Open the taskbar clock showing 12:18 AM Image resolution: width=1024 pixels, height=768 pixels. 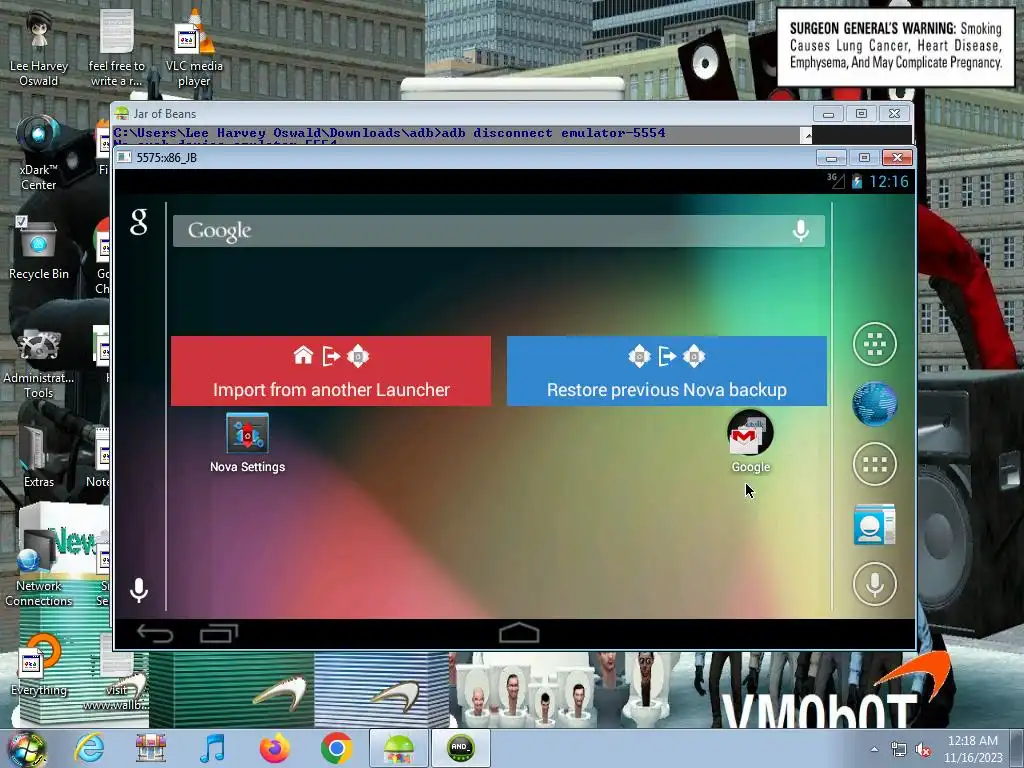(973, 748)
